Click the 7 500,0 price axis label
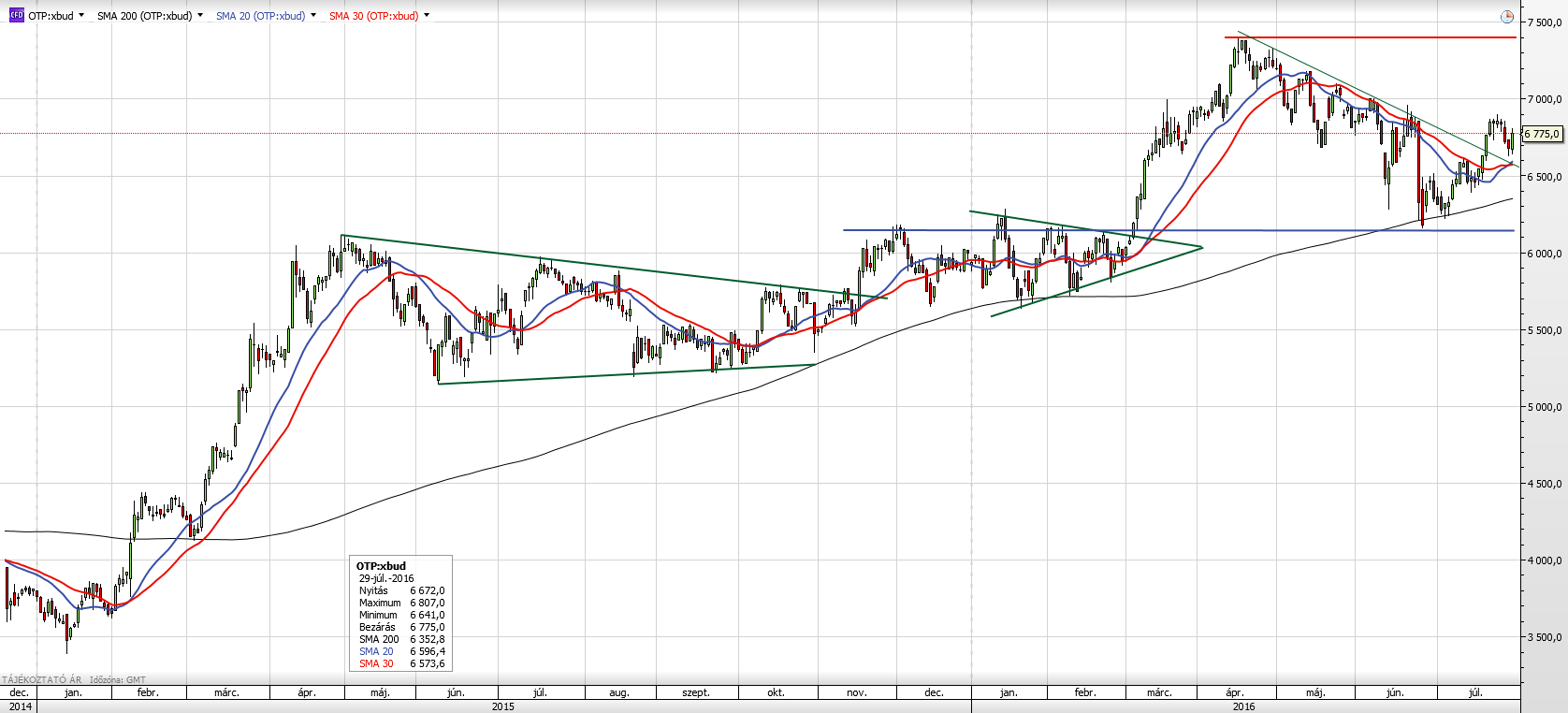This screenshot has width=1568, height=713. pyautogui.click(x=1545, y=22)
